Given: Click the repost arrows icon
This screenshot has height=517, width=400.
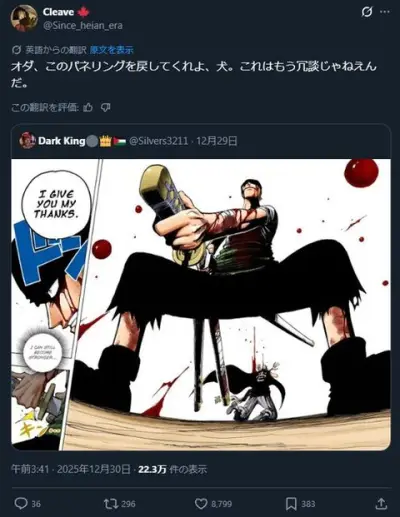Looking at the screenshot, I should 110,503.
